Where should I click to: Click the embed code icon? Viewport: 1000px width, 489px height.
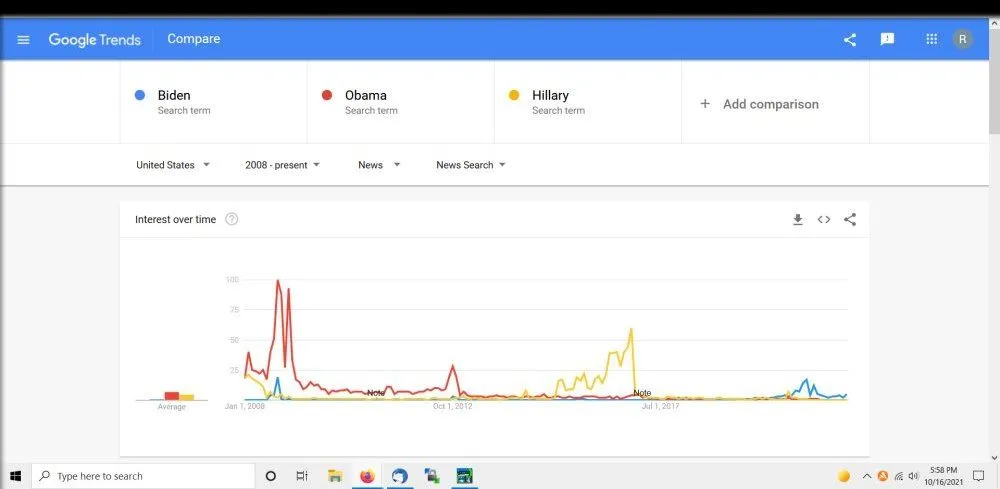(x=824, y=220)
